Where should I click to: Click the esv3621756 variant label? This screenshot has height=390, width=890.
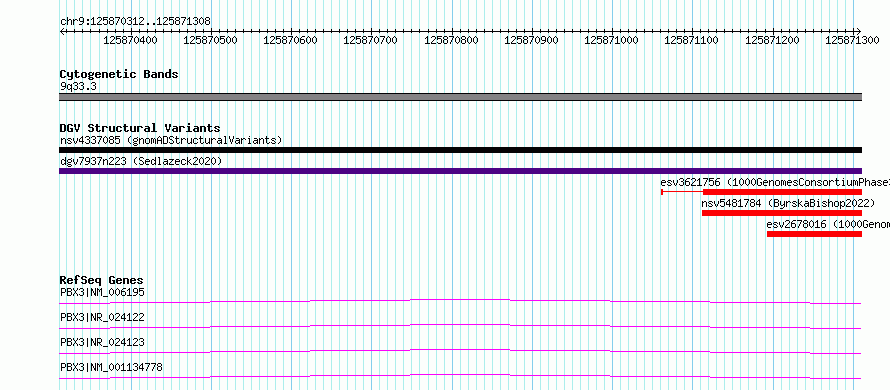tap(775, 182)
